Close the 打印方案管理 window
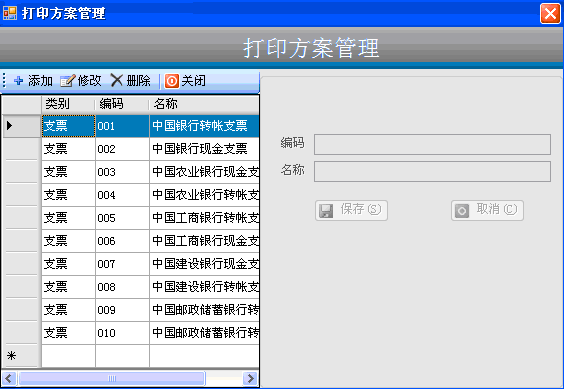 click(550, 14)
